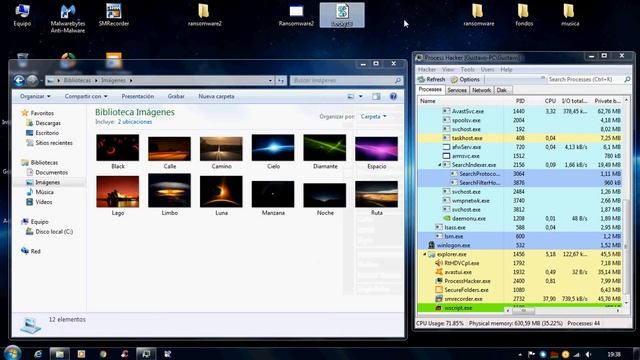The width and height of the screenshot is (640, 360).
Task: Go back in the Explorer window
Action: pyautogui.click(x=19, y=80)
